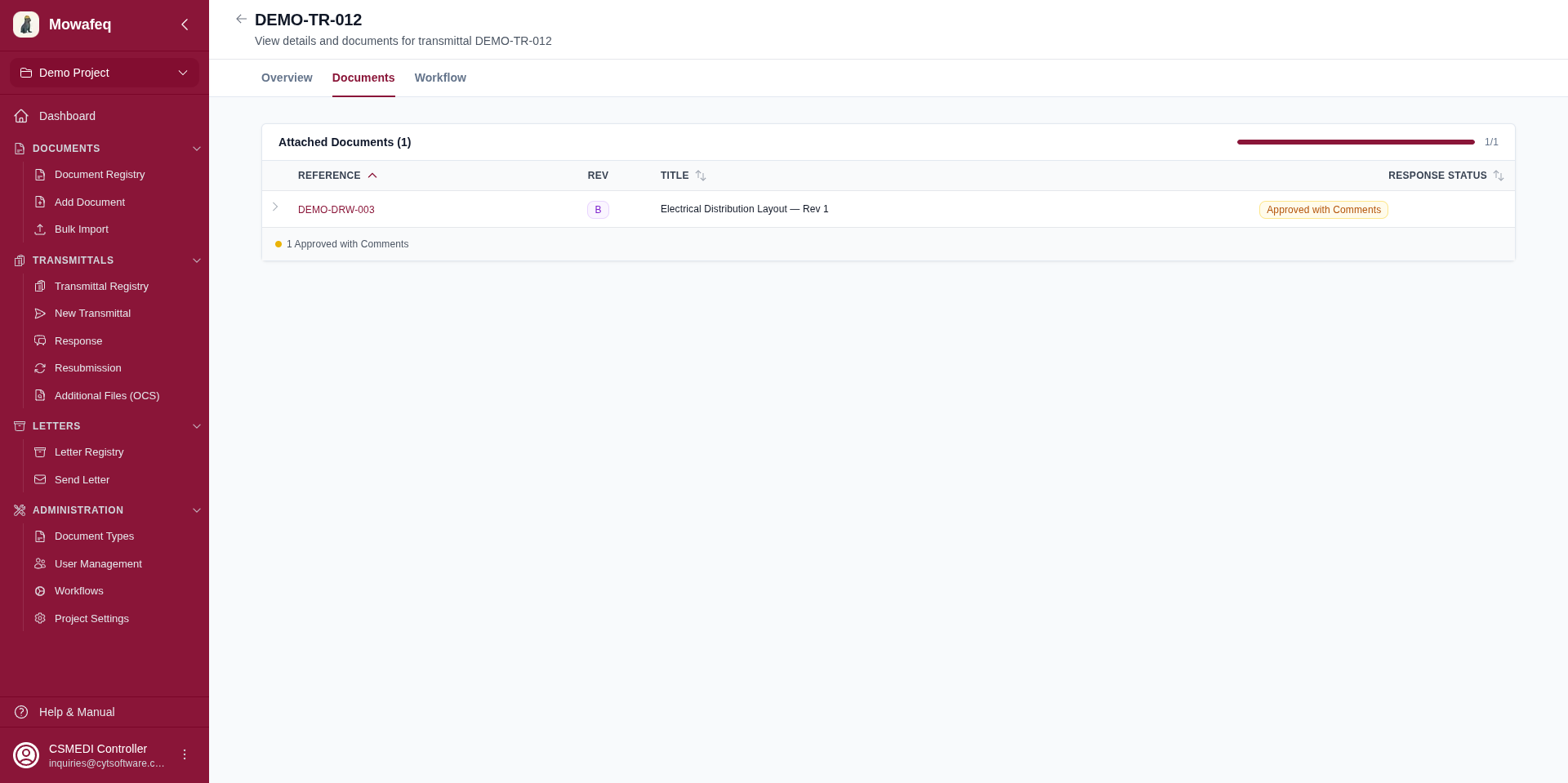Click the Mowafeq logo icon

(26, 24)
